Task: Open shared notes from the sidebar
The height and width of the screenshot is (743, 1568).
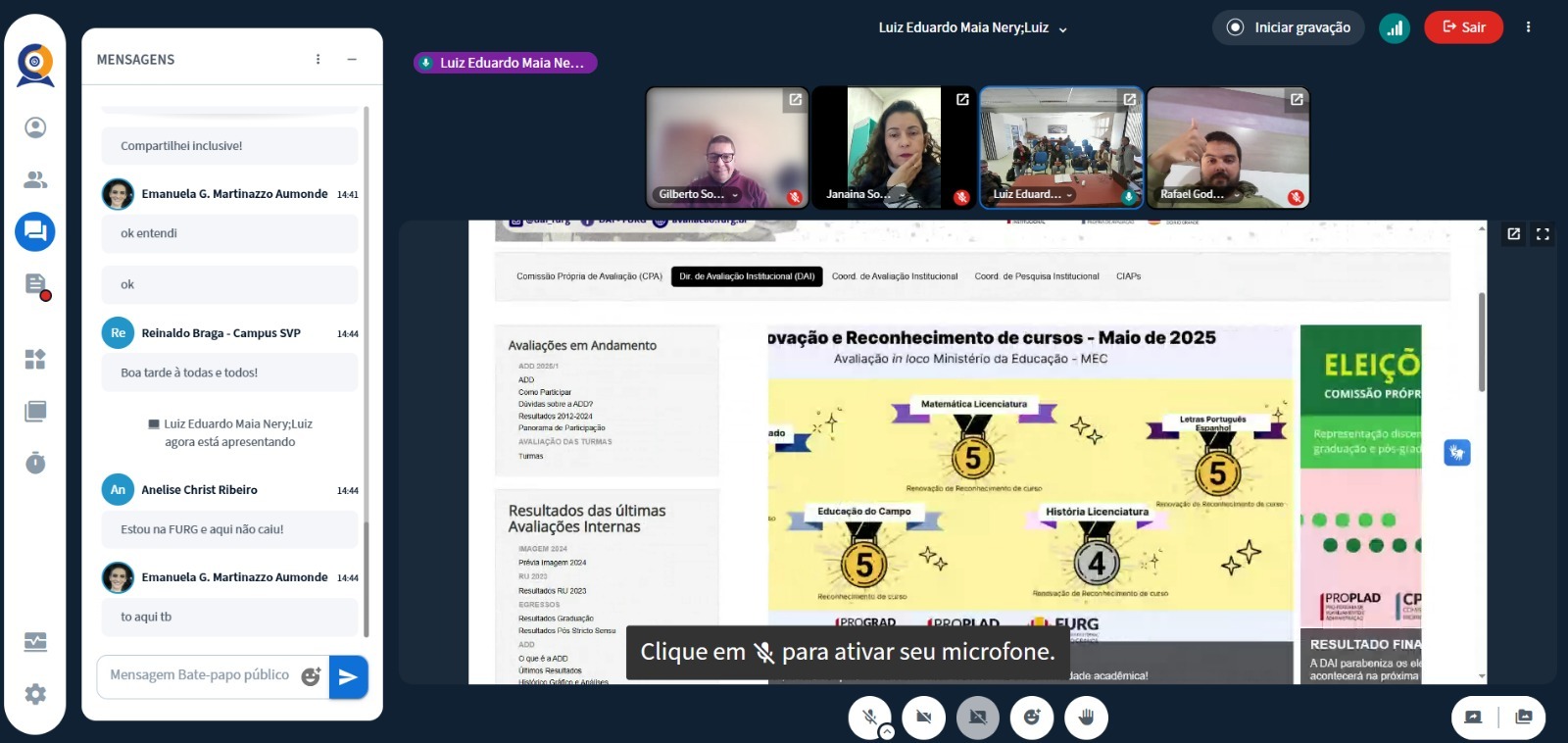Action: coord(35,285)
